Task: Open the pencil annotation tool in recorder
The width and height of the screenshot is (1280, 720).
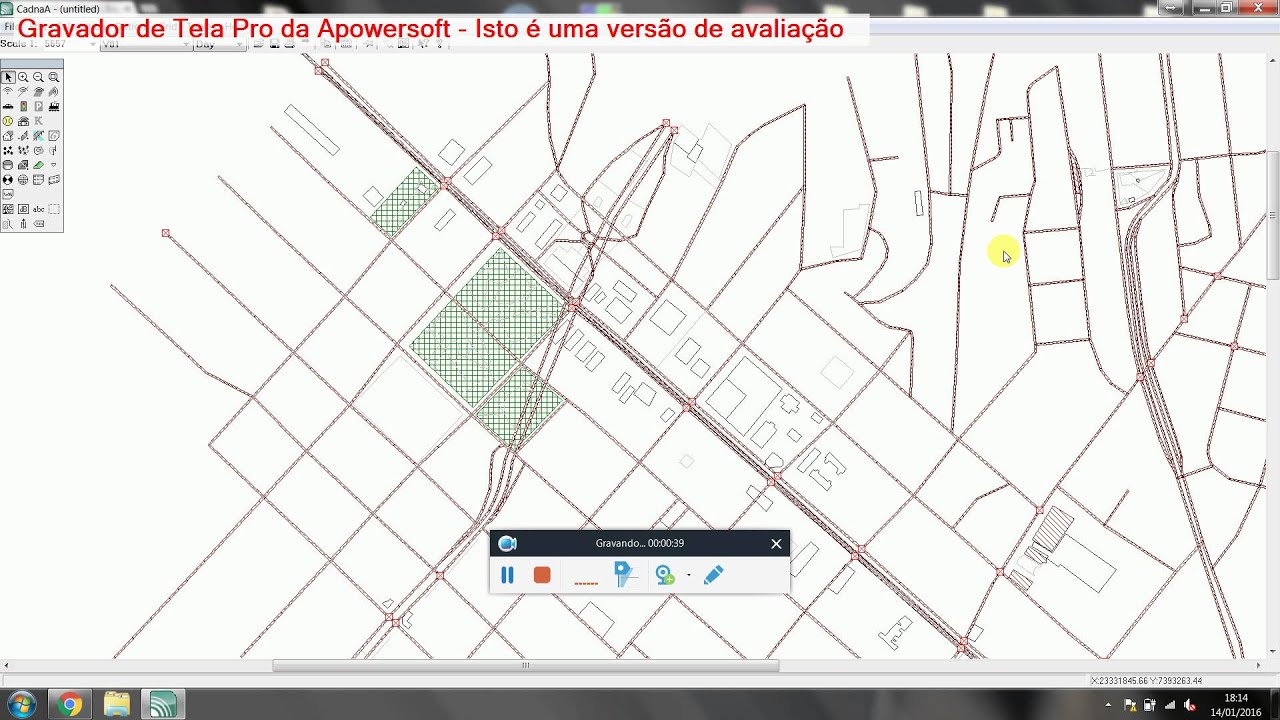Action: point(713,575)
